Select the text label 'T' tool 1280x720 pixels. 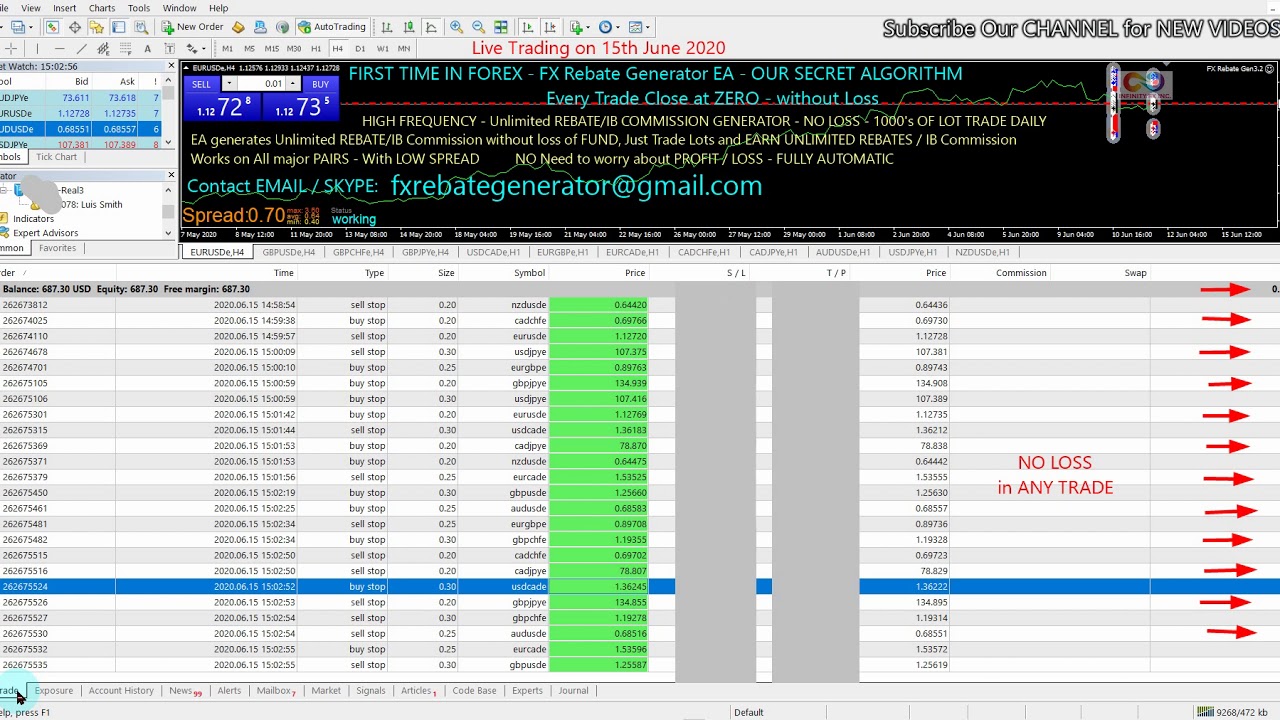point(169,48)
